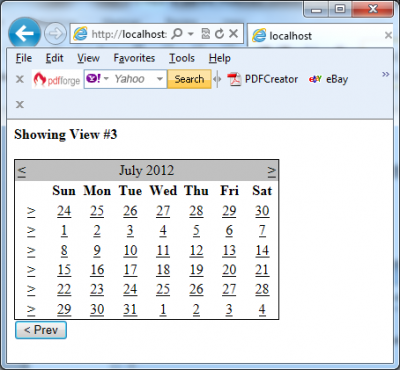Image resolution: width=400 pixels, height=370 pixels.
Task: Open the Tools menu
Action: 182,58
